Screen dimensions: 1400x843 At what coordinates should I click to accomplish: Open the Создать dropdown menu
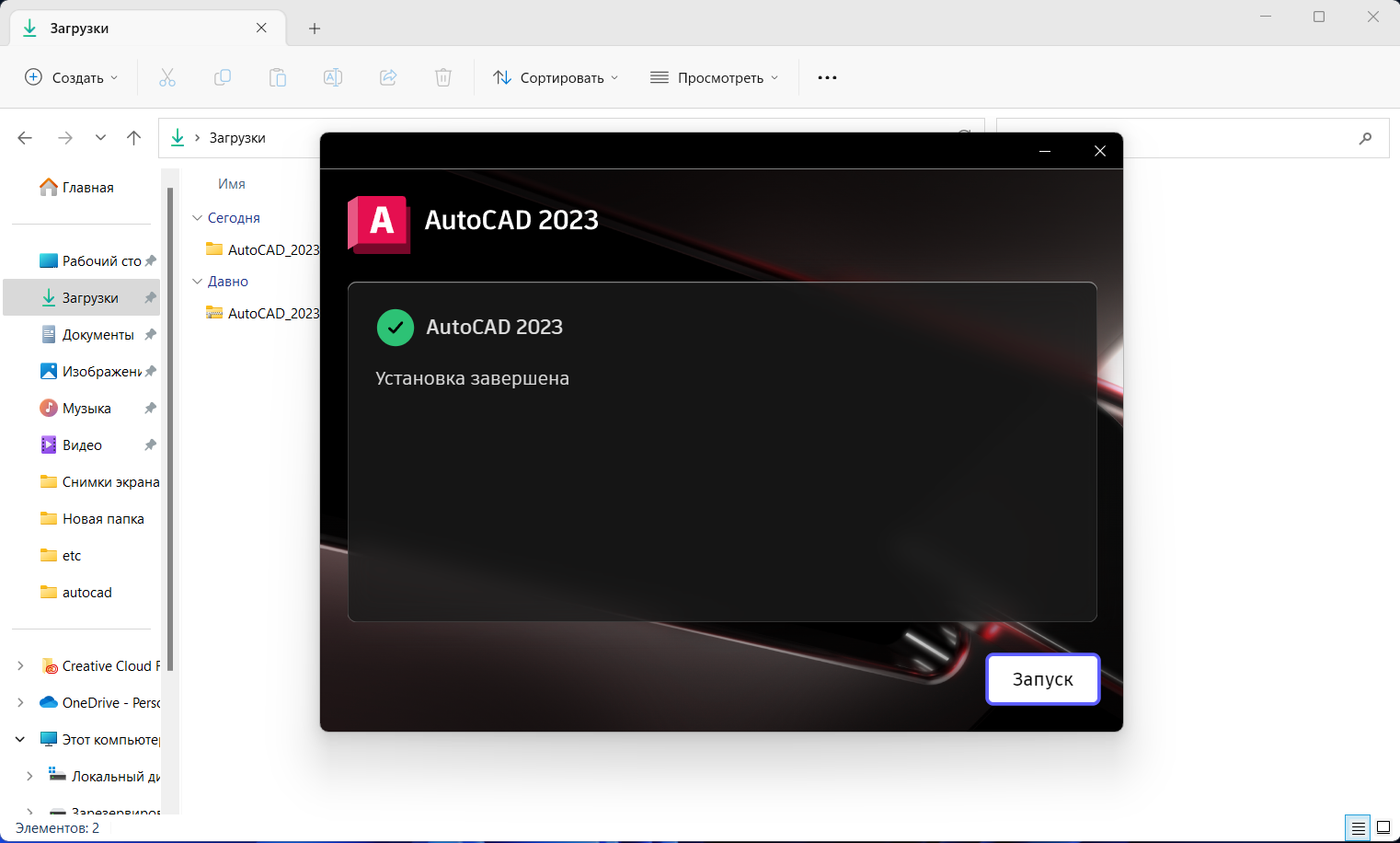click(x=72, y=77)
